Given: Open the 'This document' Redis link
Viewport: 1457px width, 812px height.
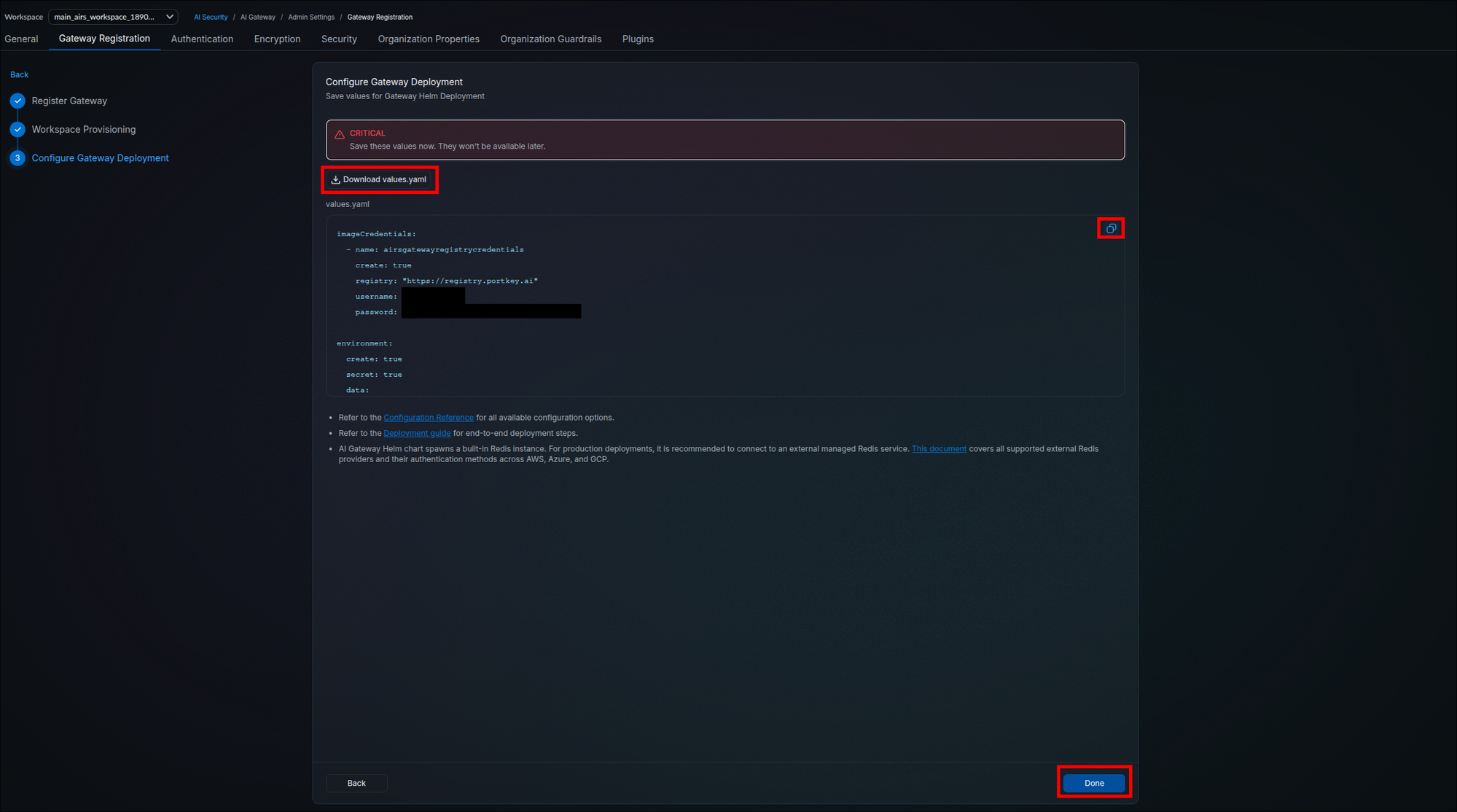Looking at the screenshot, I should pyautogui.click(x=939, y=448).
